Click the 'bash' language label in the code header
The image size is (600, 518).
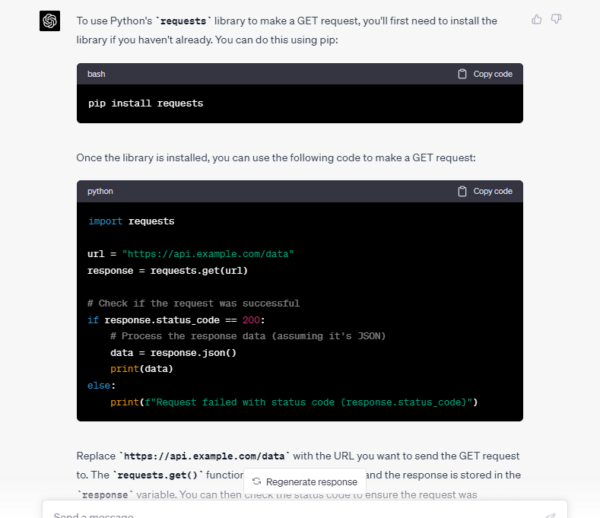pos(97,74)
